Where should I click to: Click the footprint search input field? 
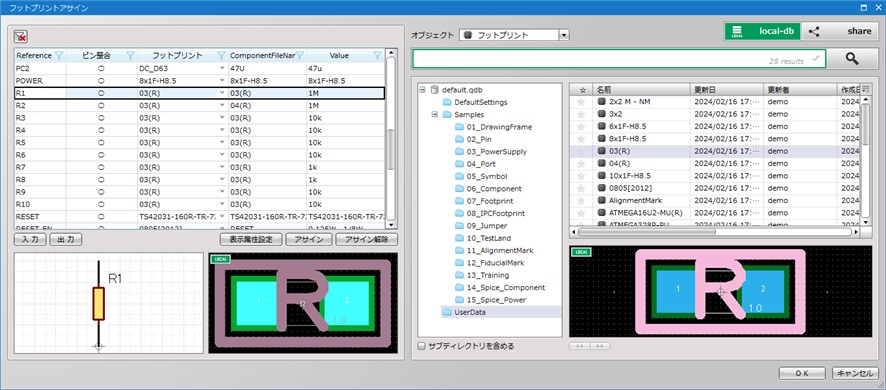619,59
